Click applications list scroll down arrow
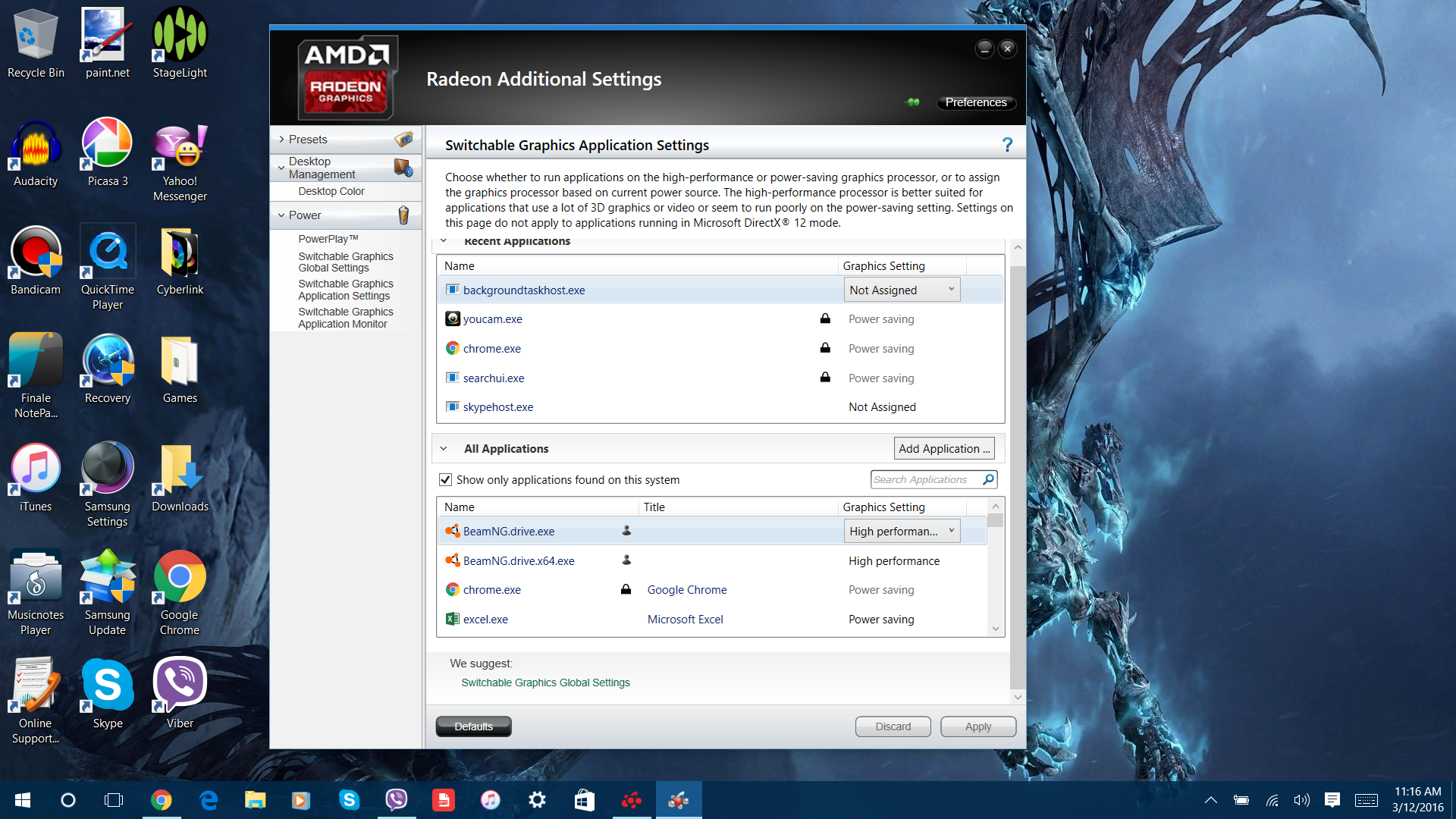Screen dimensions: 1456x819 coord(996,629)
